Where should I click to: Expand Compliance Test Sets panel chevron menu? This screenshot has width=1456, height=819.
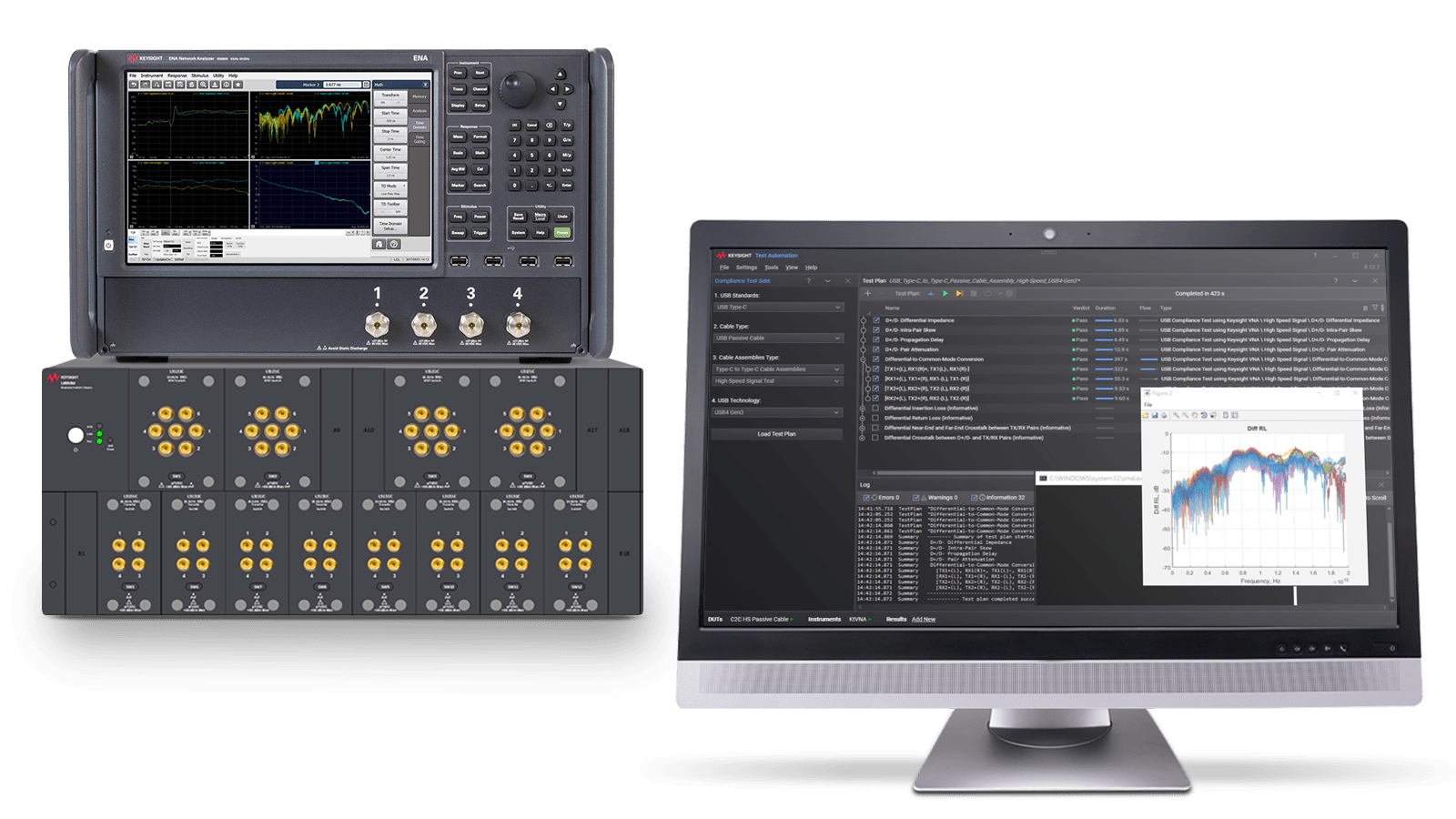coord(827,280)
